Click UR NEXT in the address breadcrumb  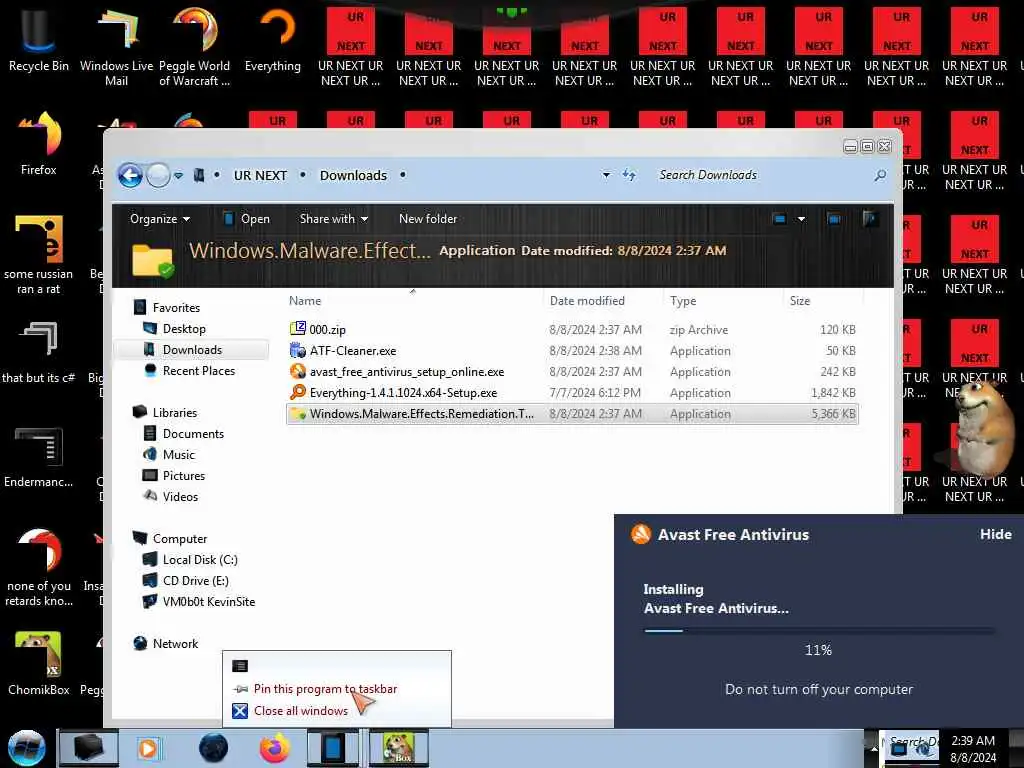(x=260, y=175)
